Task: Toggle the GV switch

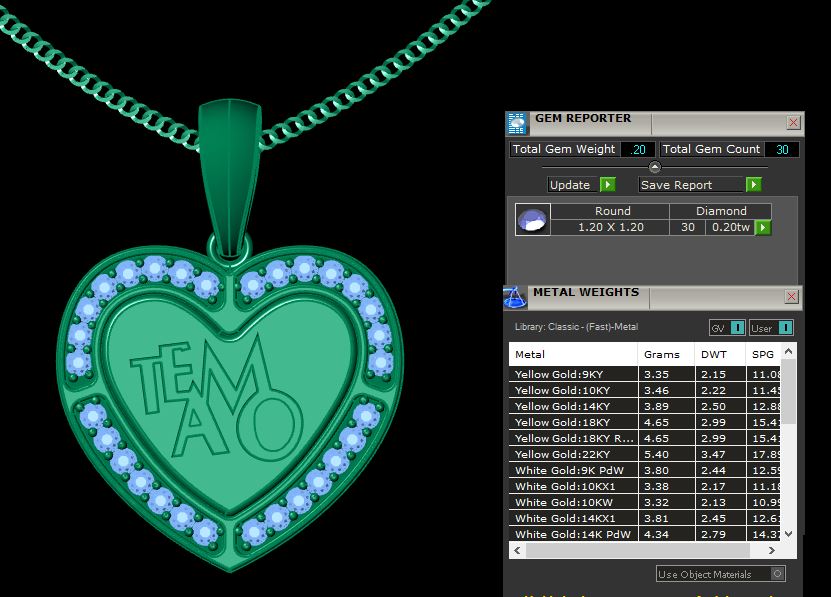Action: pyautogui.click(x=737, y=328)
